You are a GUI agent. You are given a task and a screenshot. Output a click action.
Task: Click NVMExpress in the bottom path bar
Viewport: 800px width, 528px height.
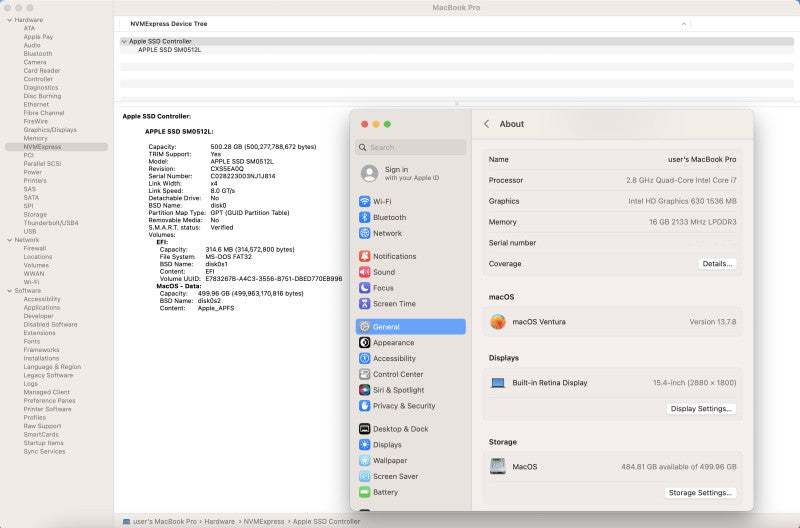point(264,521)
